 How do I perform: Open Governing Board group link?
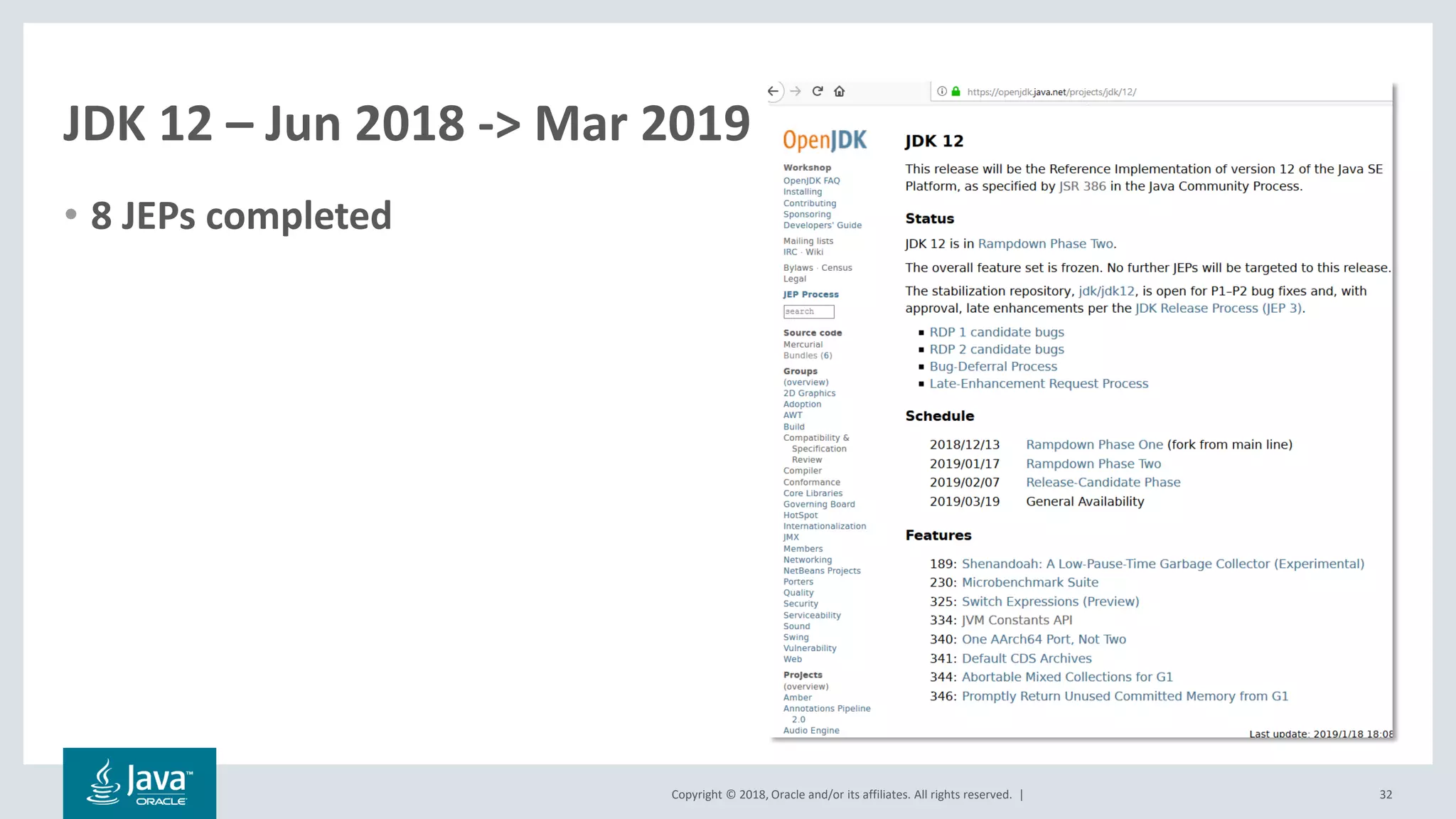819,504
